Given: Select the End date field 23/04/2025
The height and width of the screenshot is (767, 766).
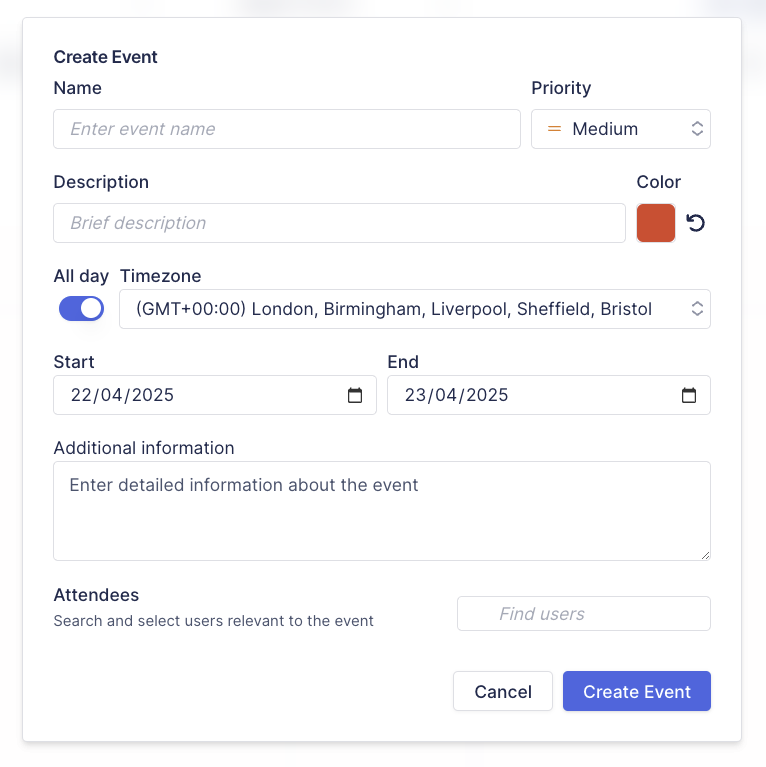Looking at the screenshot, I should click(x=549, y=395).
